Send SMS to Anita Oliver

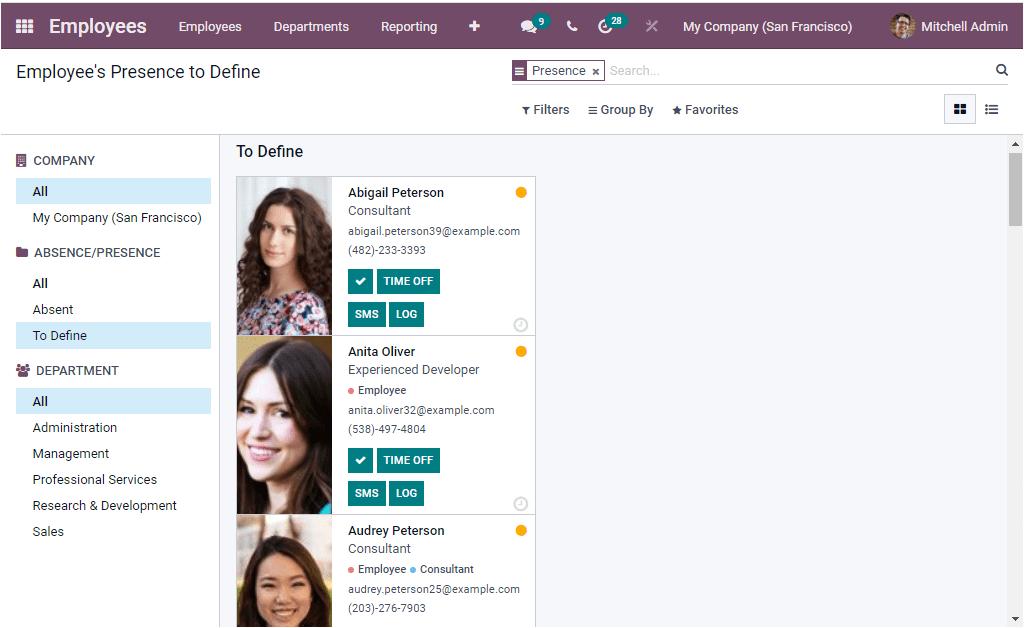click(366, 493)
